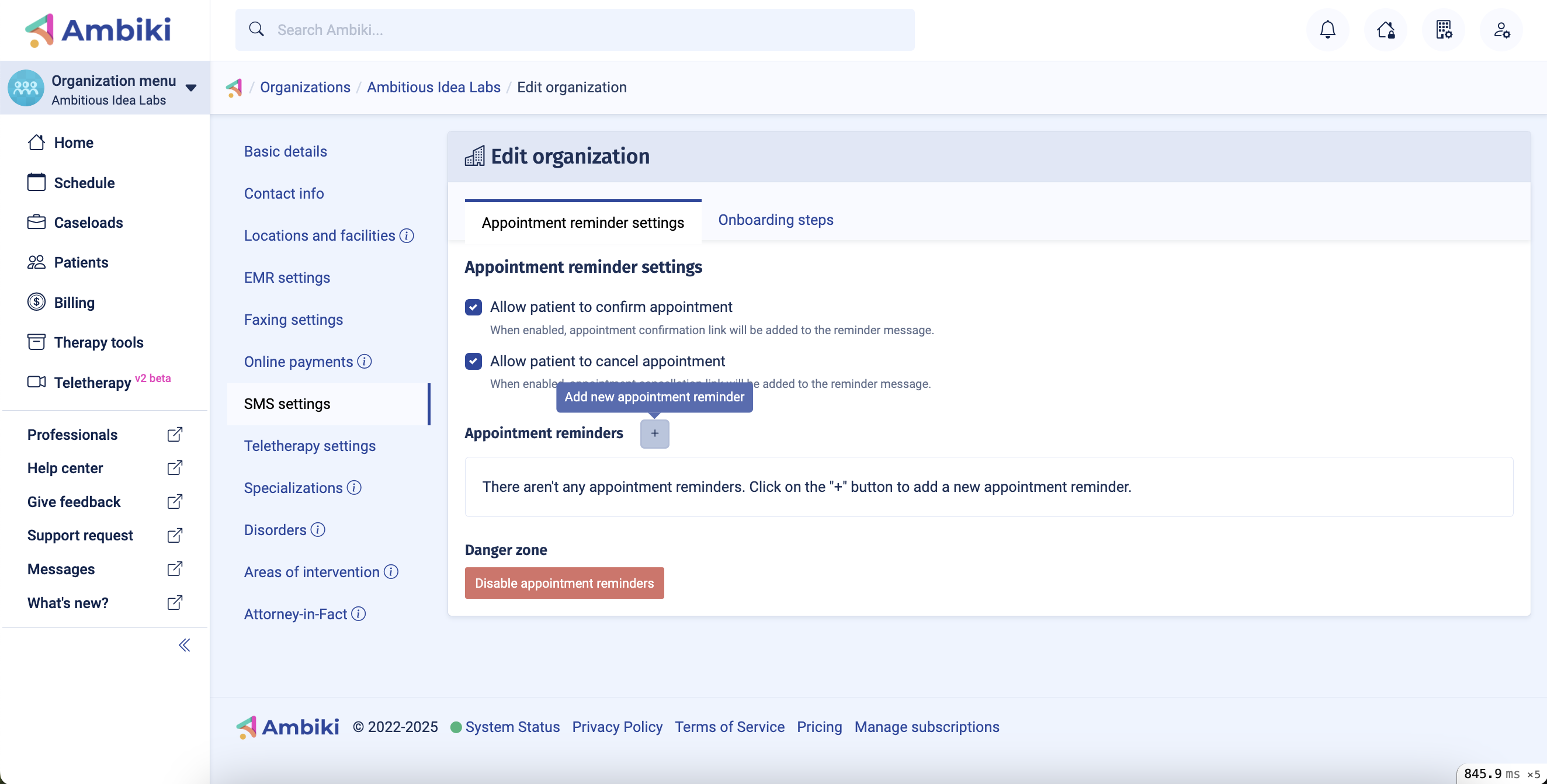Open organization settings via the building gear icon
This screenshot has width=1547, height=784.
click(1444, 29)
